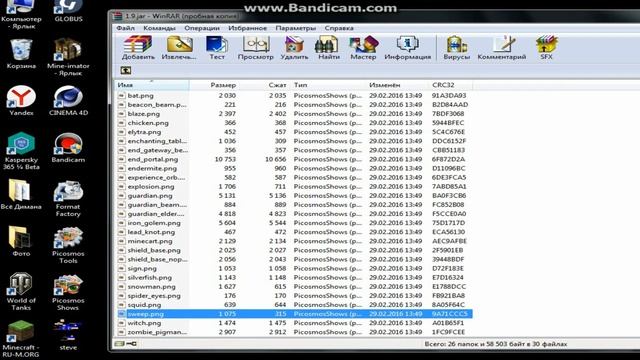Screen dimensions: 640x360
Task: Select the file shield_base.png
Action: click(x=154, y=250)
